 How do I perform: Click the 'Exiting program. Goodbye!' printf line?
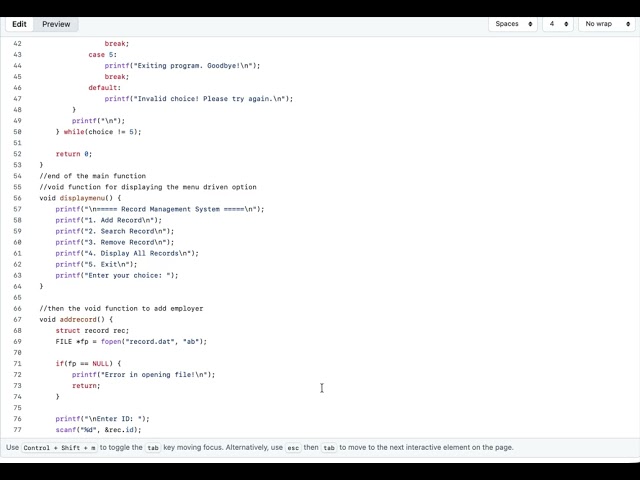tap(182, 66)
